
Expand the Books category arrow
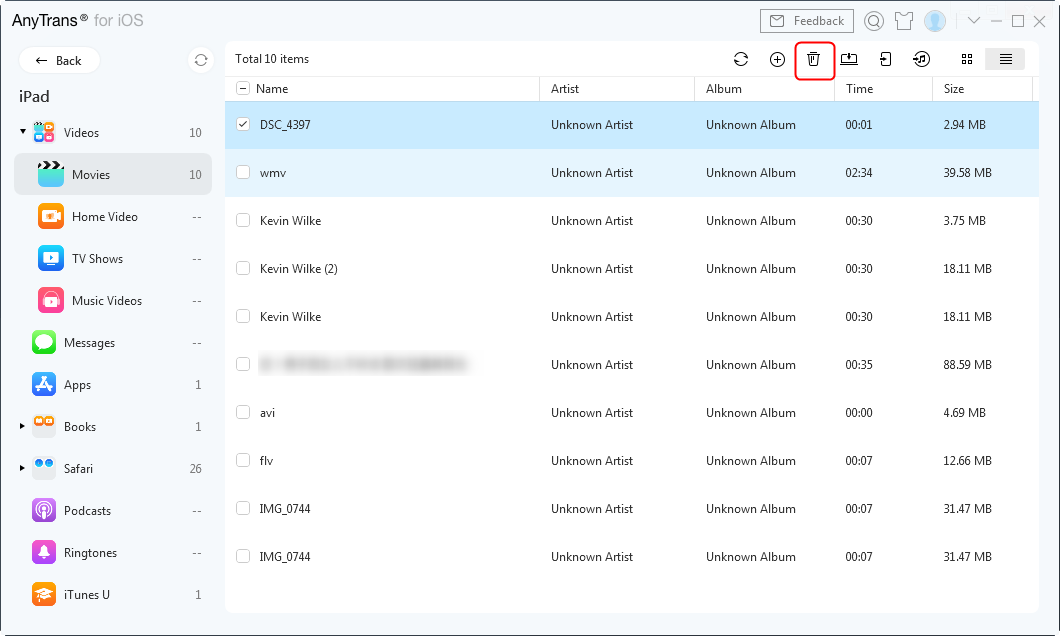click(x=23, y=427)
